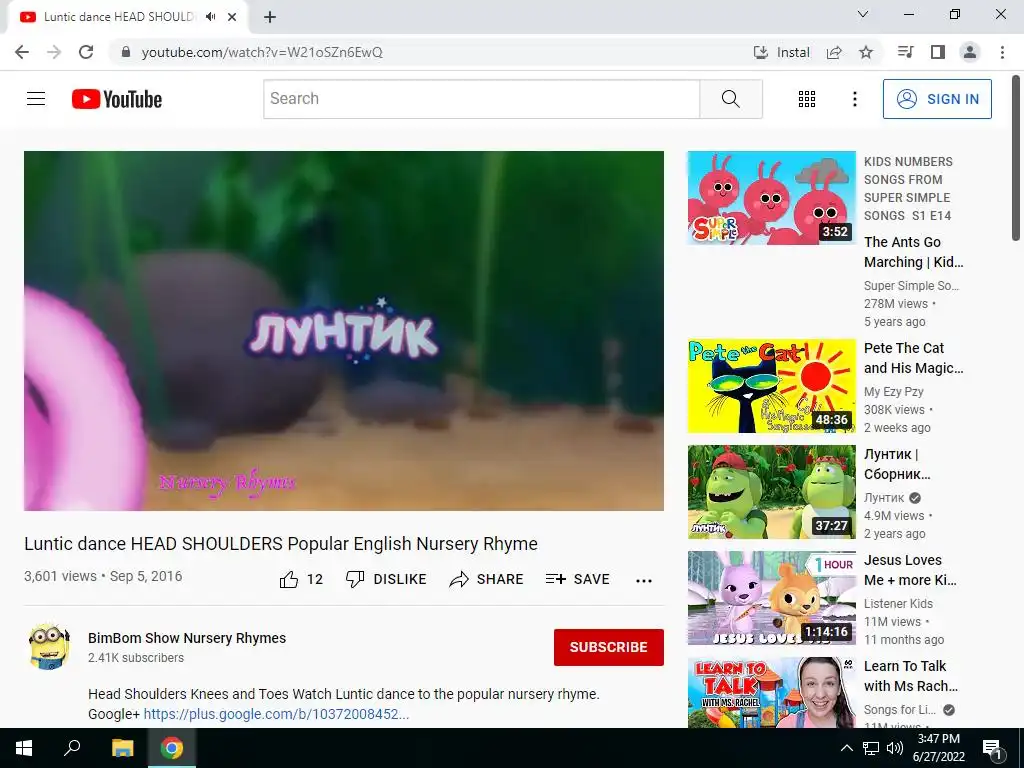Click the browser forward arrow
Image resolution: width=1024 pixels, height=768 pixels.
[x=54, y=52]
